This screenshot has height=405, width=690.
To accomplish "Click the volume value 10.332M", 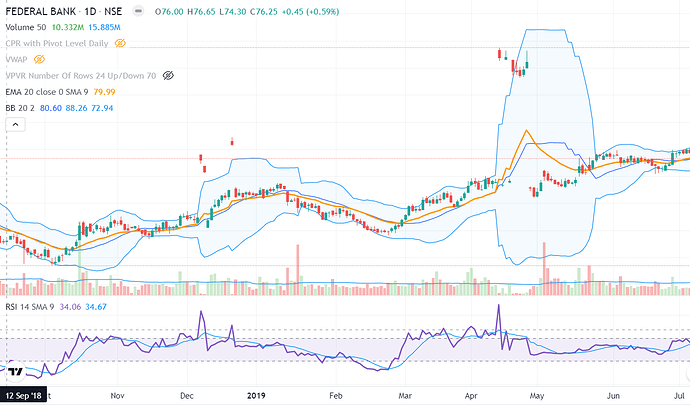I will (x=68, y=27).
